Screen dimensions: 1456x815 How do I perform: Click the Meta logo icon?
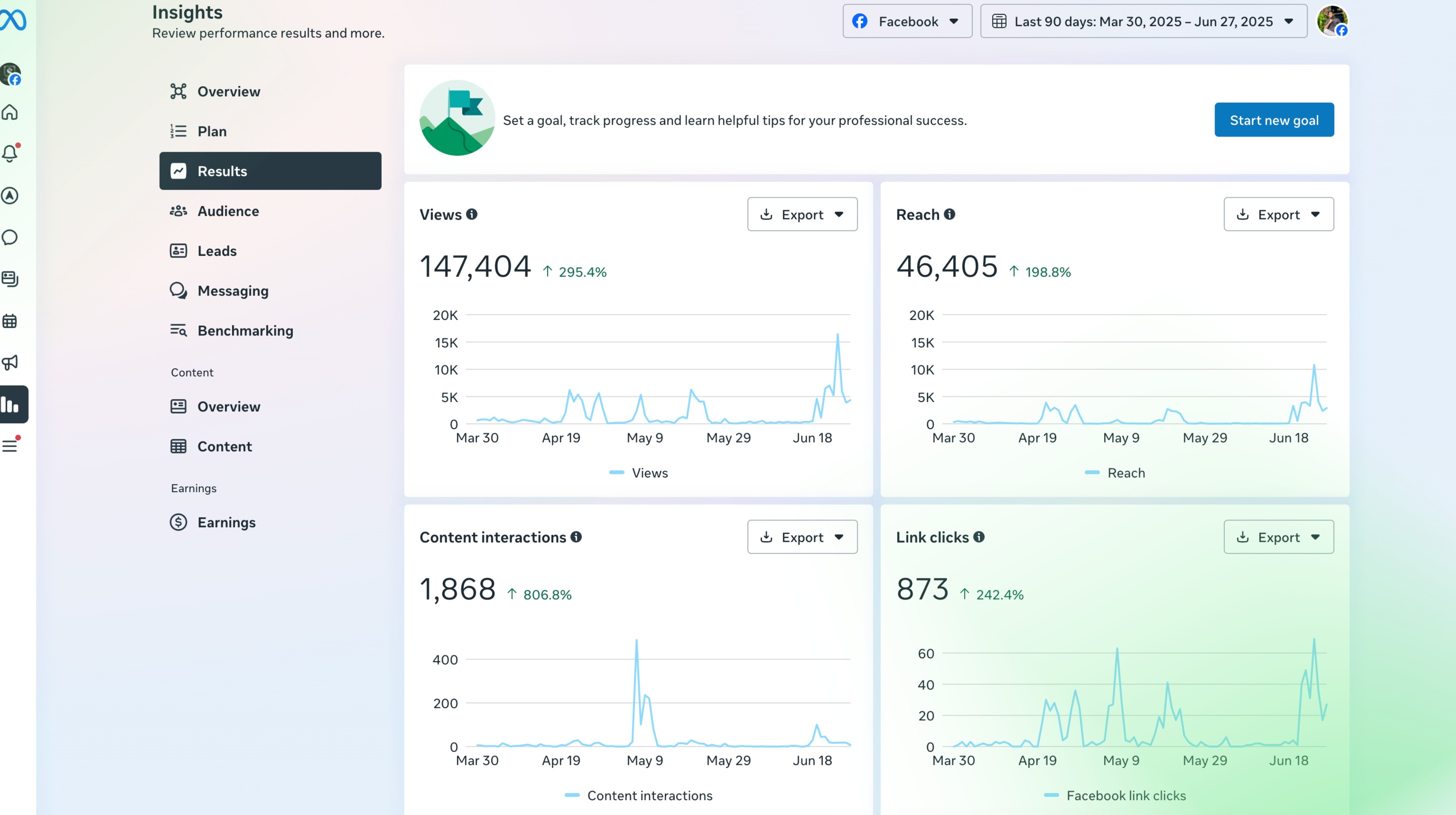[13, 20]
